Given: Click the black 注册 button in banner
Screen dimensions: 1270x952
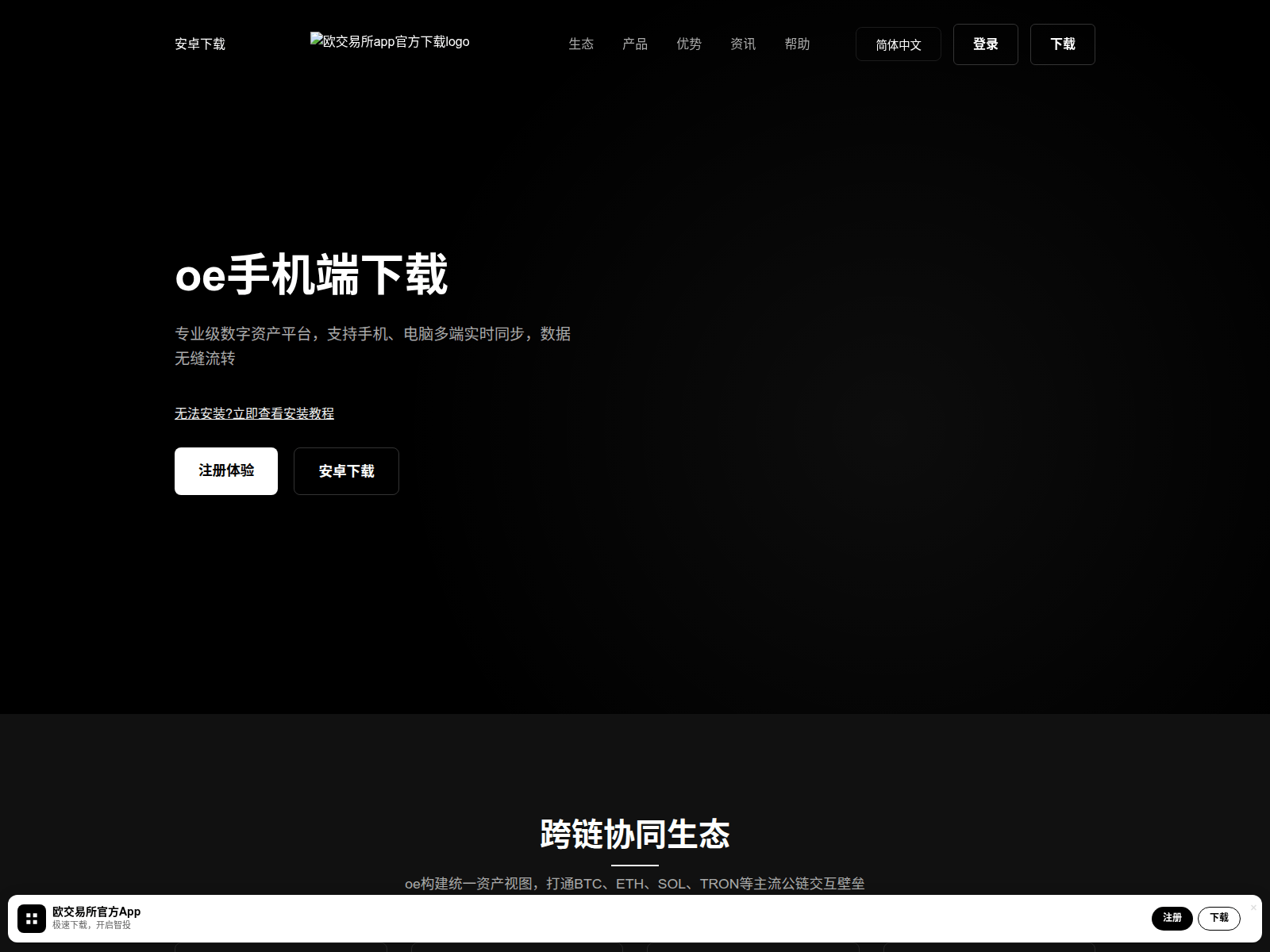Looking at the screenshot, I should coord(1172,918).
